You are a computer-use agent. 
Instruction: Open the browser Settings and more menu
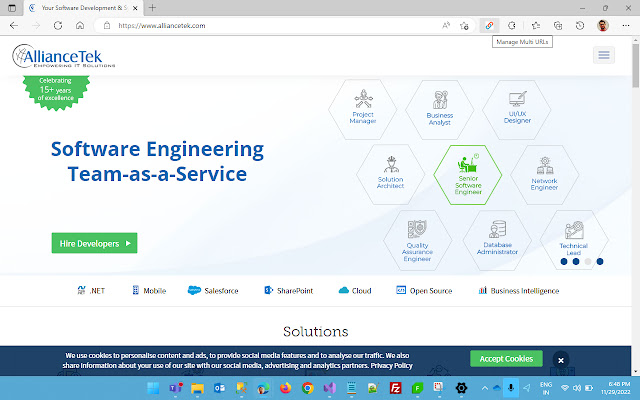pyautogui.click(x=626, y=26)
